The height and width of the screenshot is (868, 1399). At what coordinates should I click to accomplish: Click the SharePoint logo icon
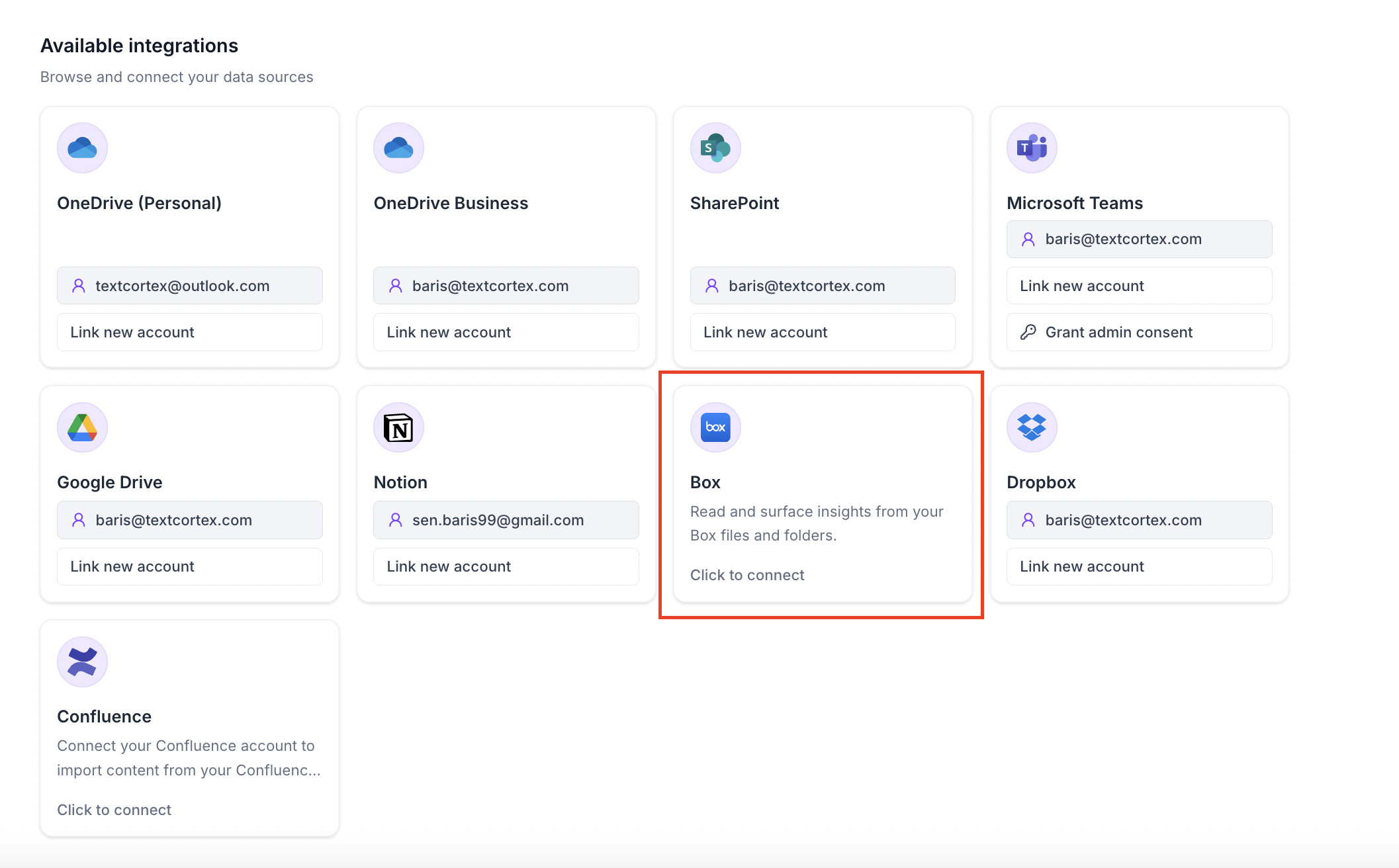coord(715,148)
